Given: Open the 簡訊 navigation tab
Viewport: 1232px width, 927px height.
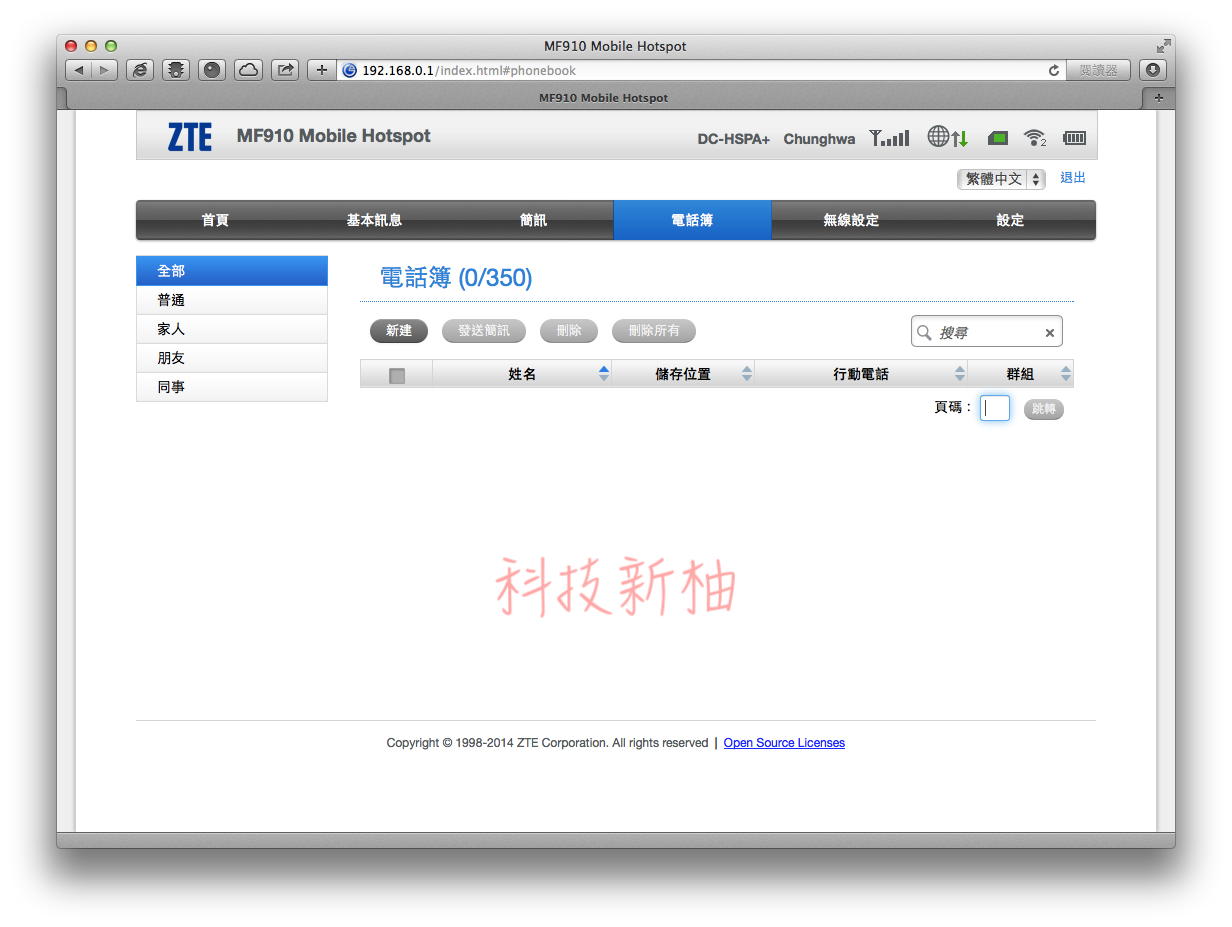Looking at the screenshot, I should click(533, 220).
